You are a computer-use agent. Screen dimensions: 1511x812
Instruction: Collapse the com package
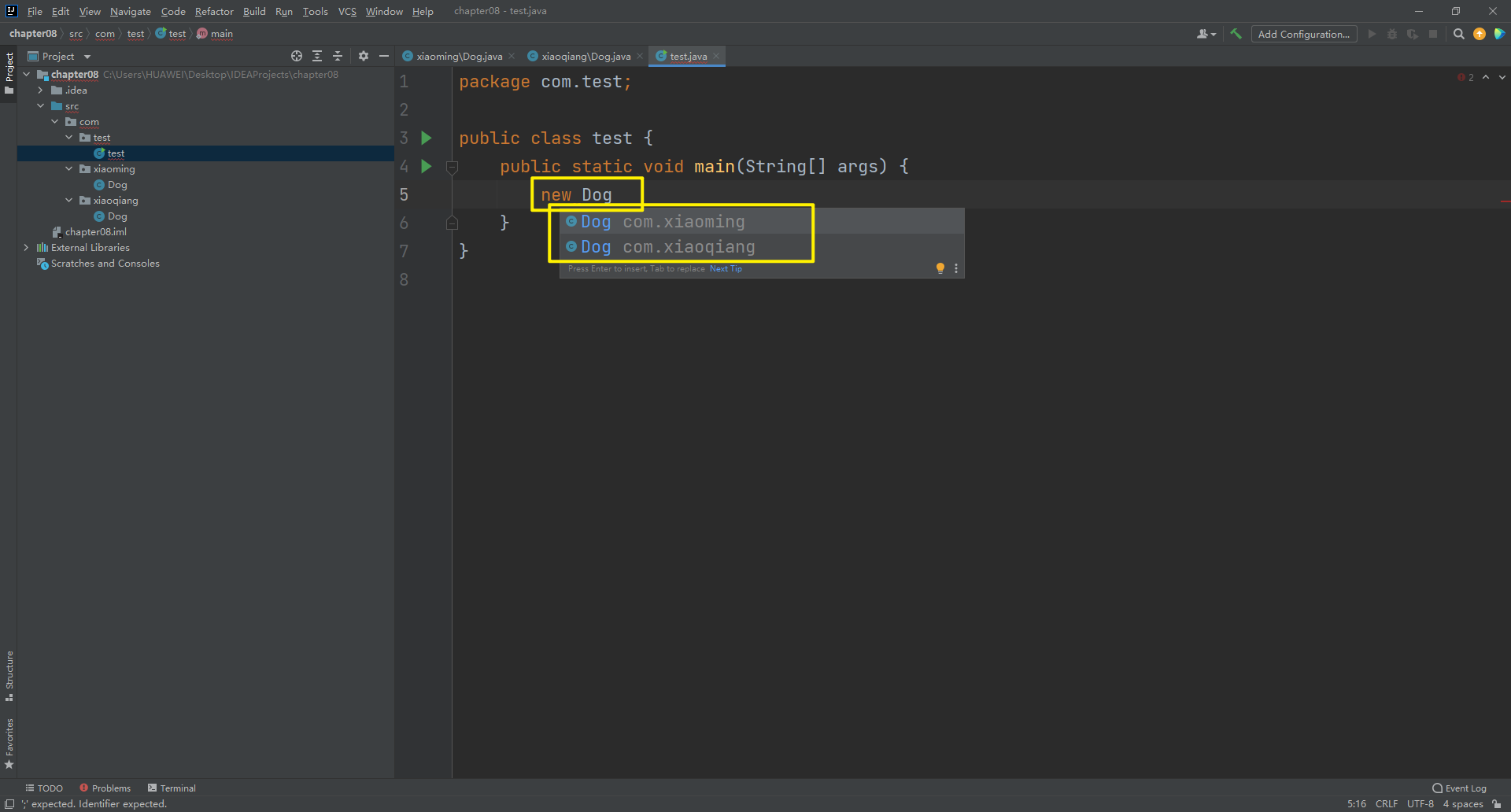[55, 121]
